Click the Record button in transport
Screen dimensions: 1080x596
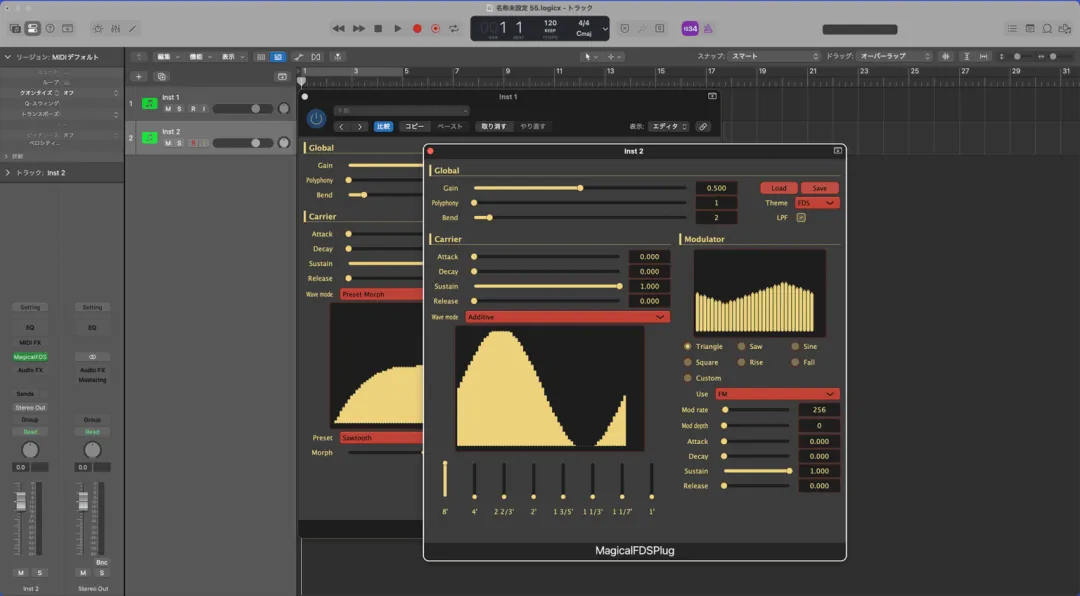(417, 29)
